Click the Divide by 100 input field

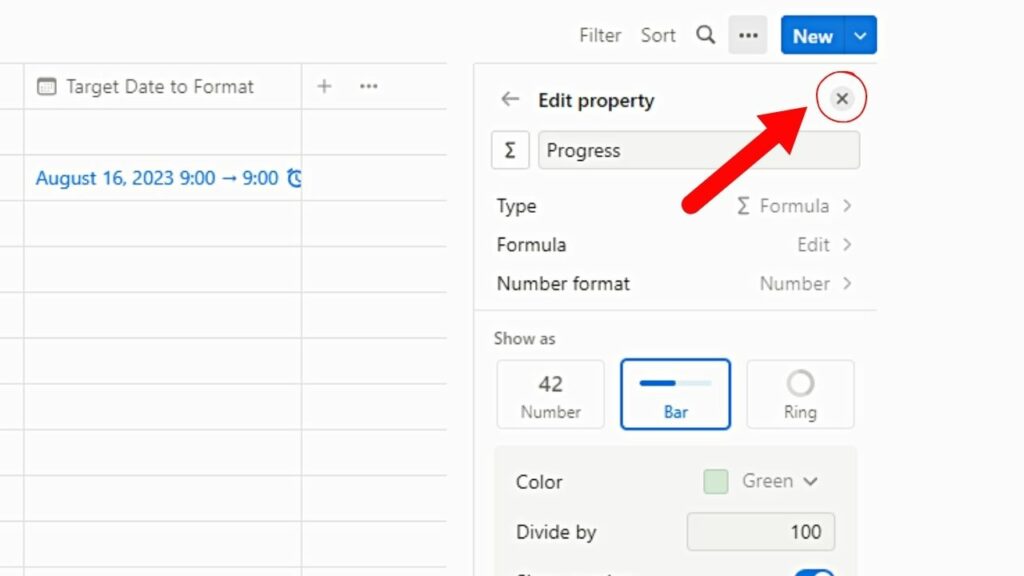tap(760, 531)
